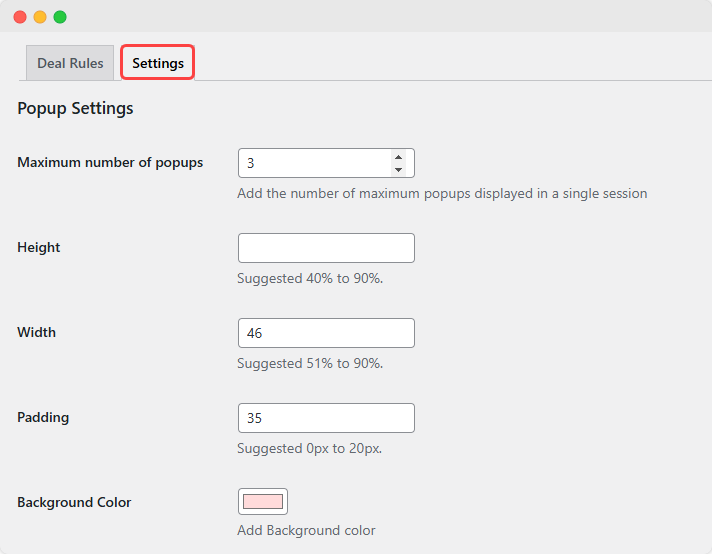The height and width of the screenshot is (554, 712).
Task: Click the Padding field containing 35
Action: pos(326,418)
